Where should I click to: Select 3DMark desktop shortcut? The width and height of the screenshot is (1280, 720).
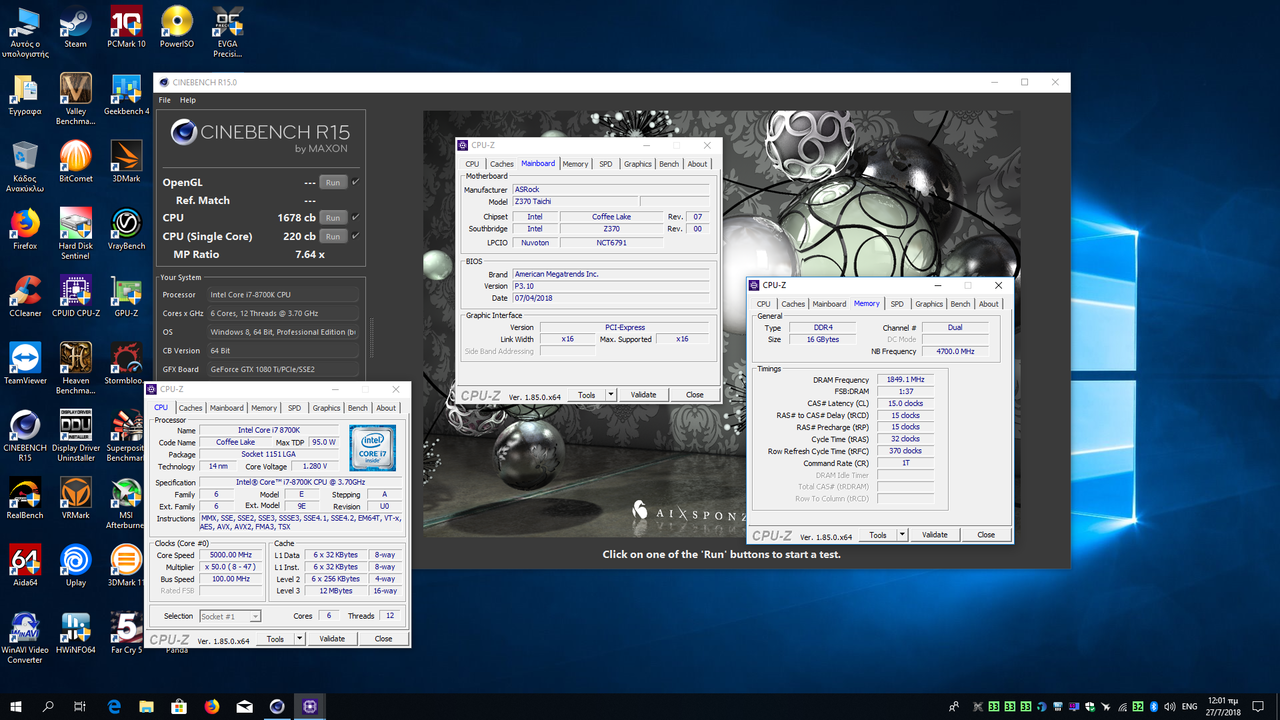pos(126,161)
